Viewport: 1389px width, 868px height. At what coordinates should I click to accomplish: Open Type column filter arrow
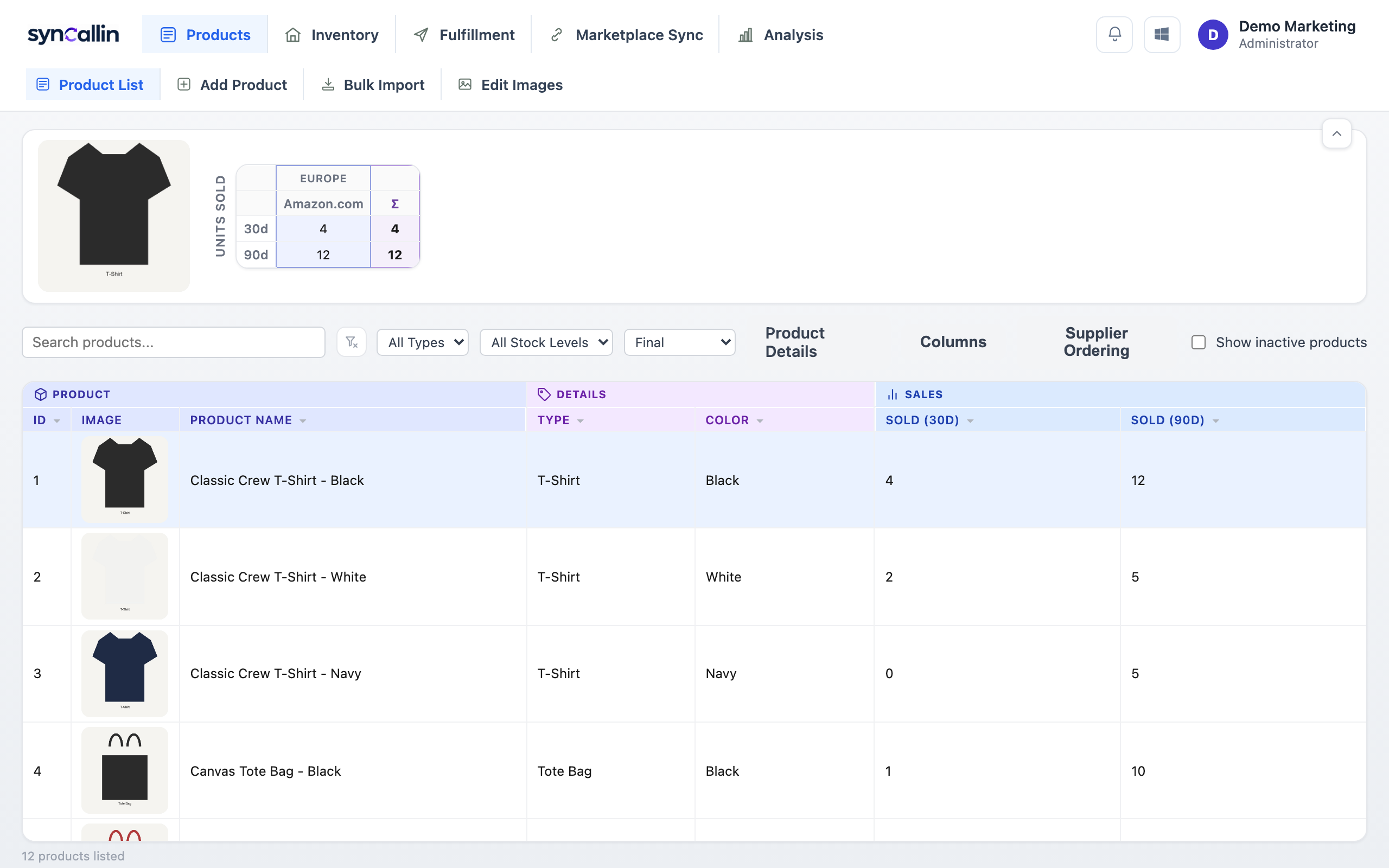[x=580, y=421]
